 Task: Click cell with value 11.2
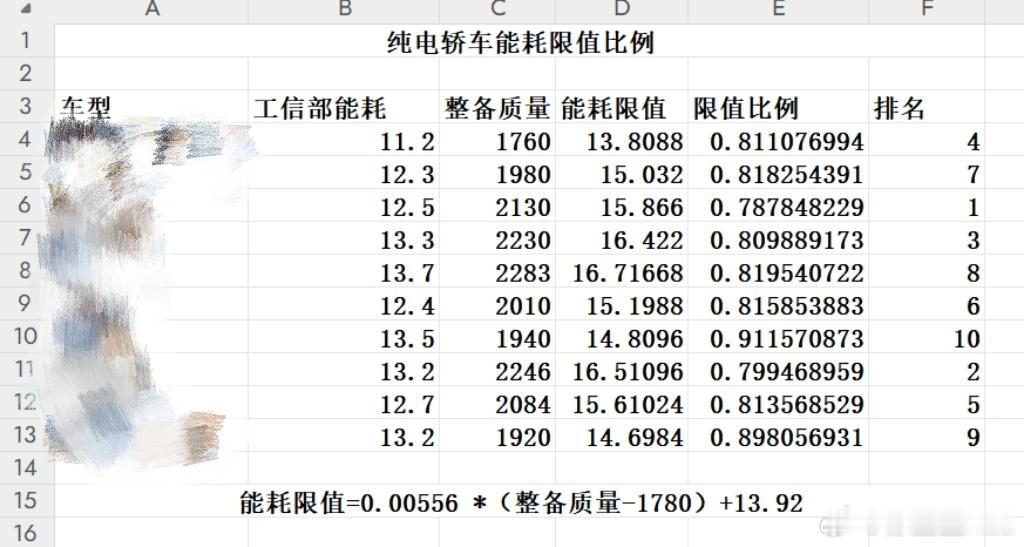[344, 141]
